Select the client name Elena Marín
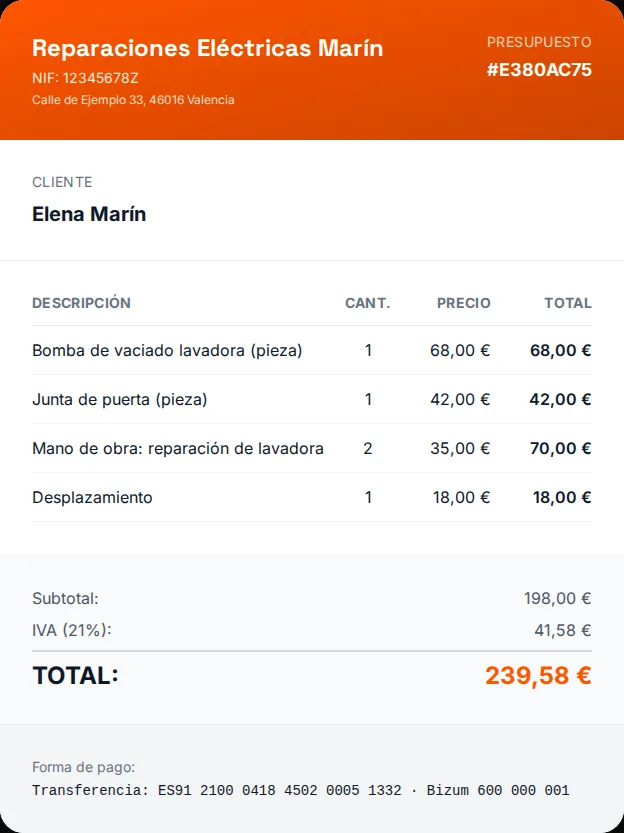This screenshot has height=833, width=624. point(89,214)
